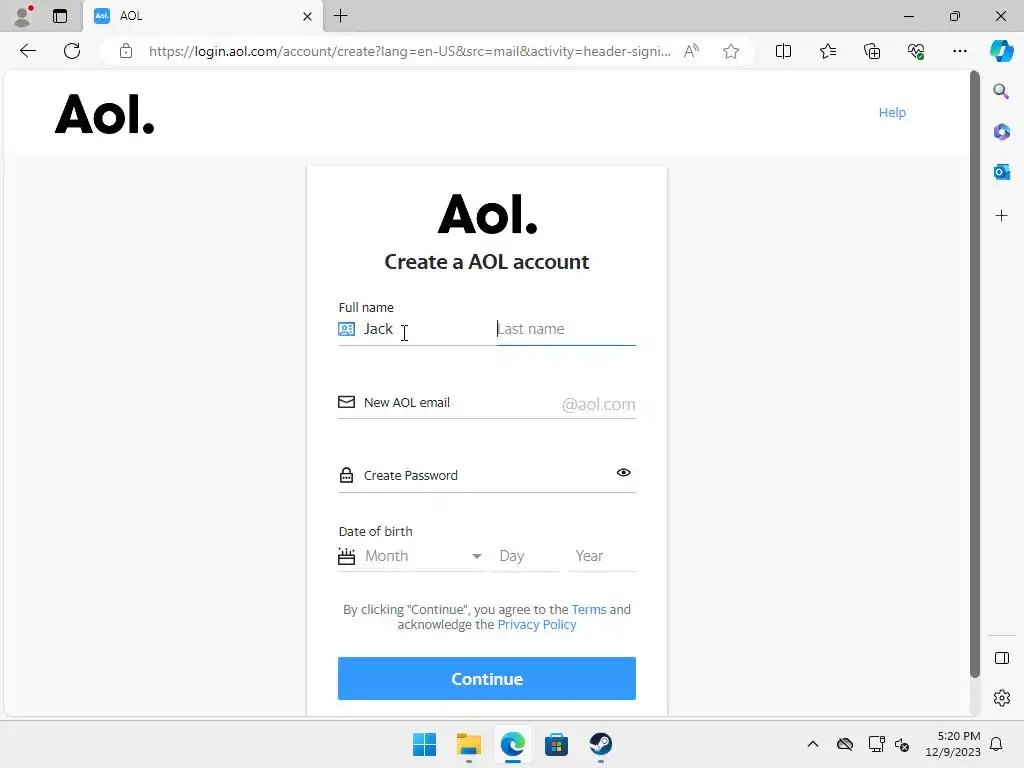Click the page vertical scrollbar
The height and width of the screenshot is (768, 1024).
point(974,375)
